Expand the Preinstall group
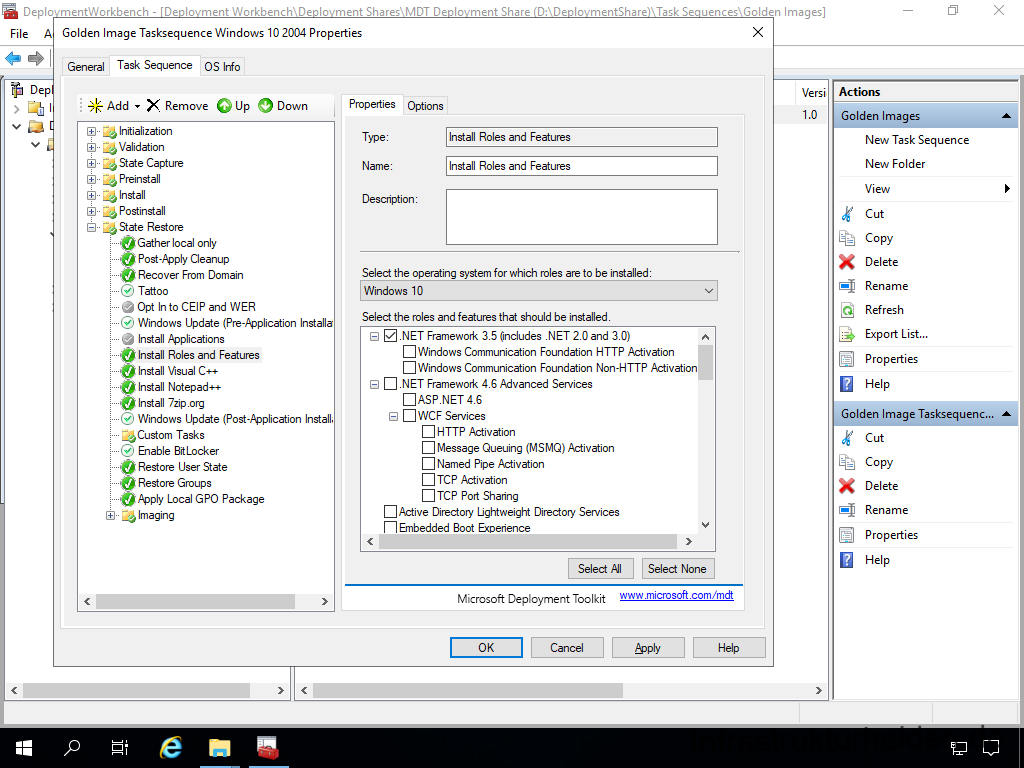 pos(91,179)
